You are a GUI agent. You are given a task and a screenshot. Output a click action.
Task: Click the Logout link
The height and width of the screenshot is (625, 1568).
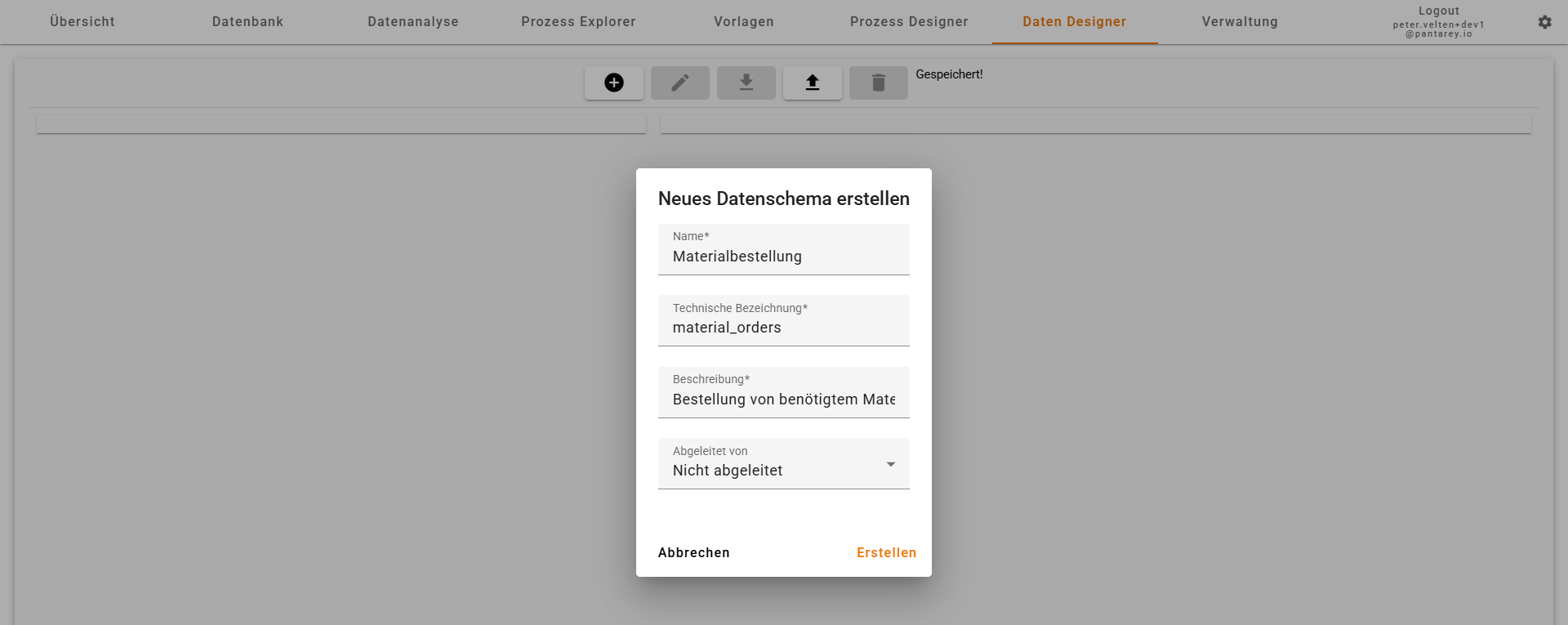[x=1438, y=11]
